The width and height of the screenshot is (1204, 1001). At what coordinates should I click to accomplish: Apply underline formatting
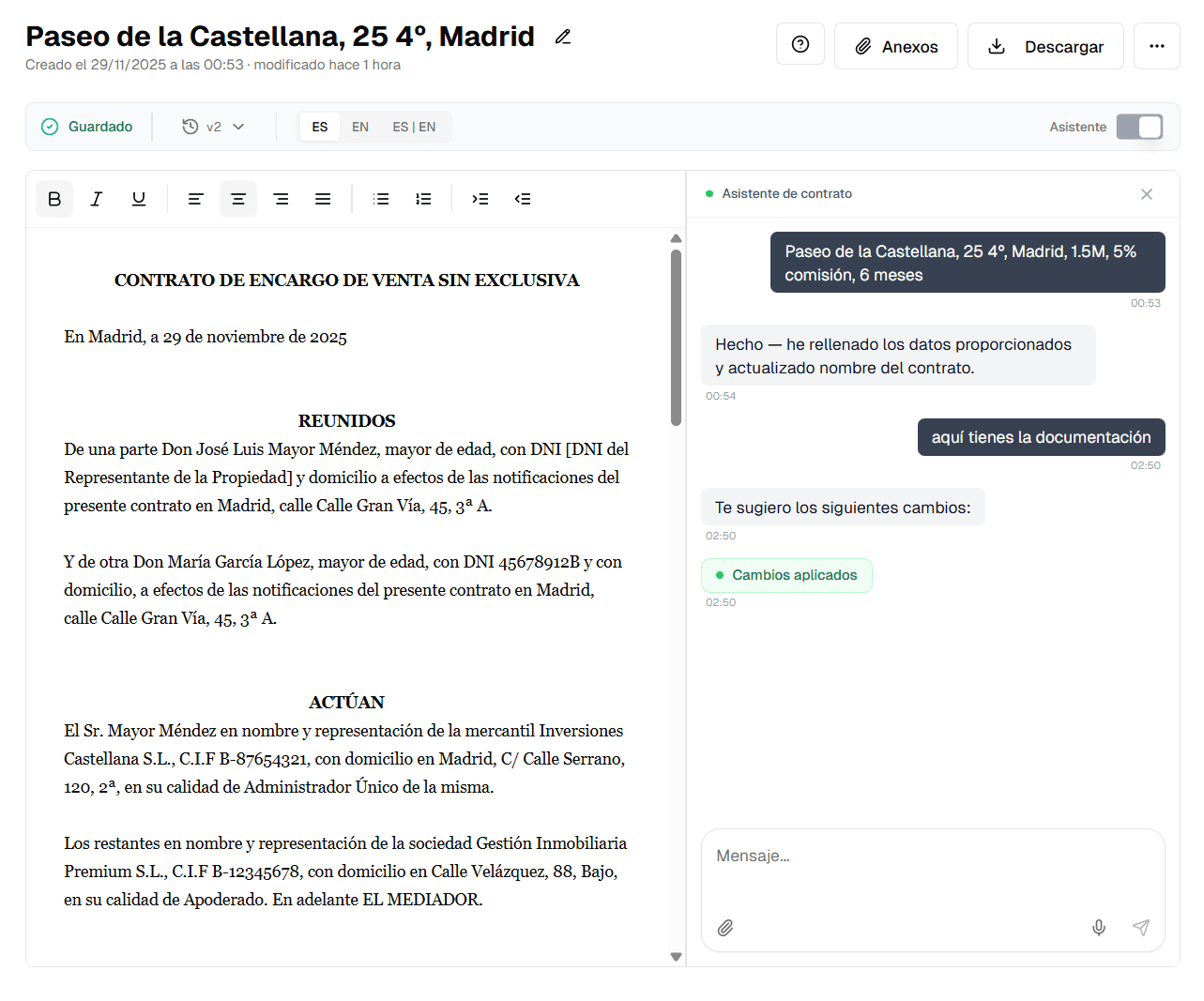pyautogui.click(x=138, y=198)
